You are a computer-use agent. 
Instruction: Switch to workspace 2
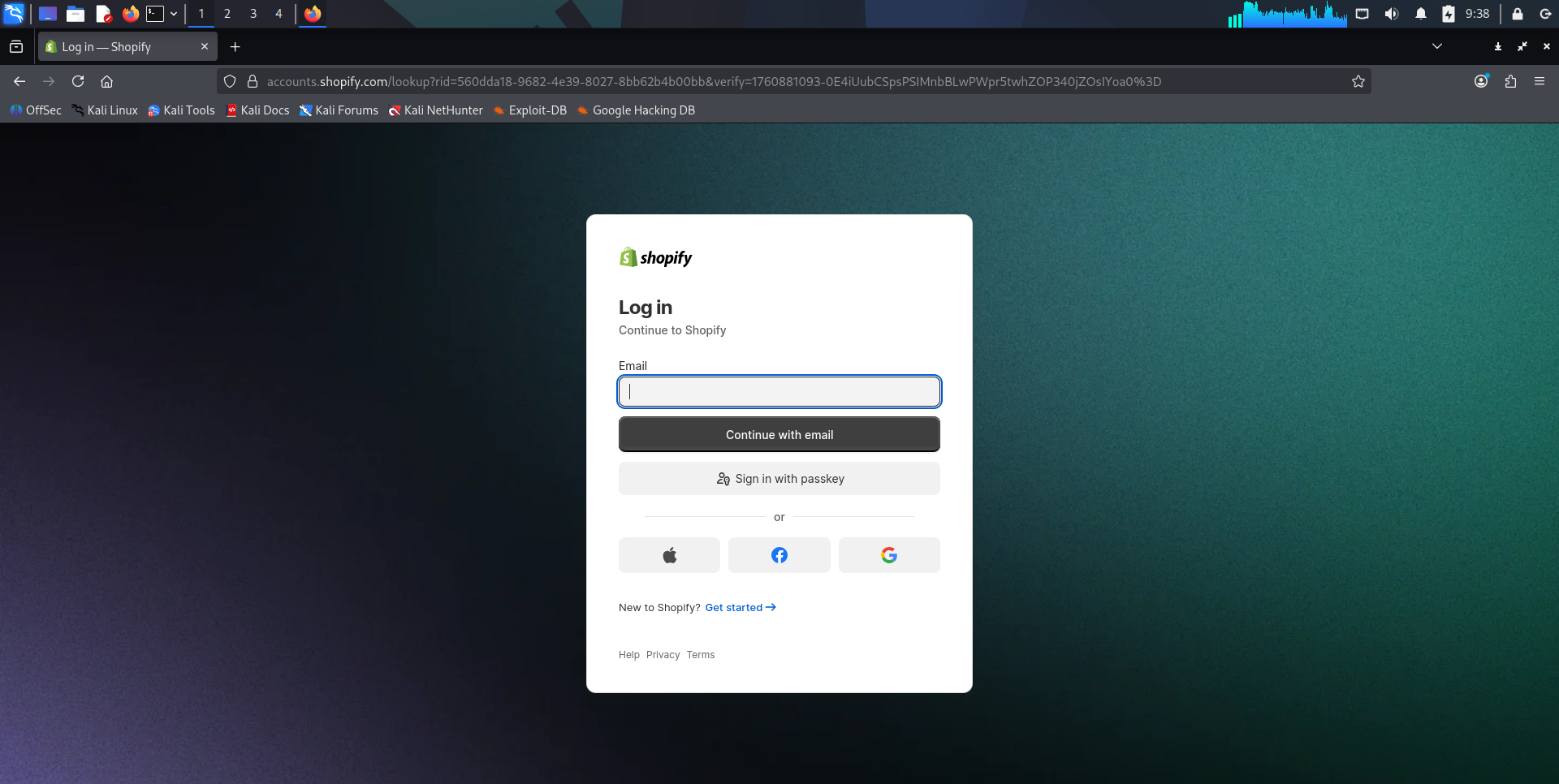(x=227, y=14)
